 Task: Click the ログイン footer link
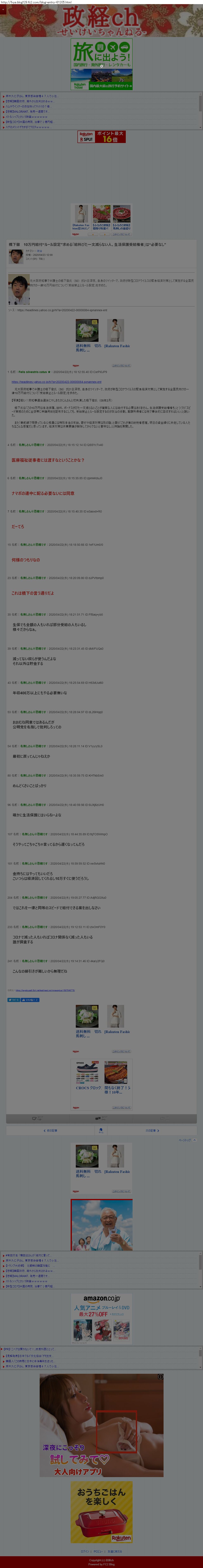click(85, 1551)
